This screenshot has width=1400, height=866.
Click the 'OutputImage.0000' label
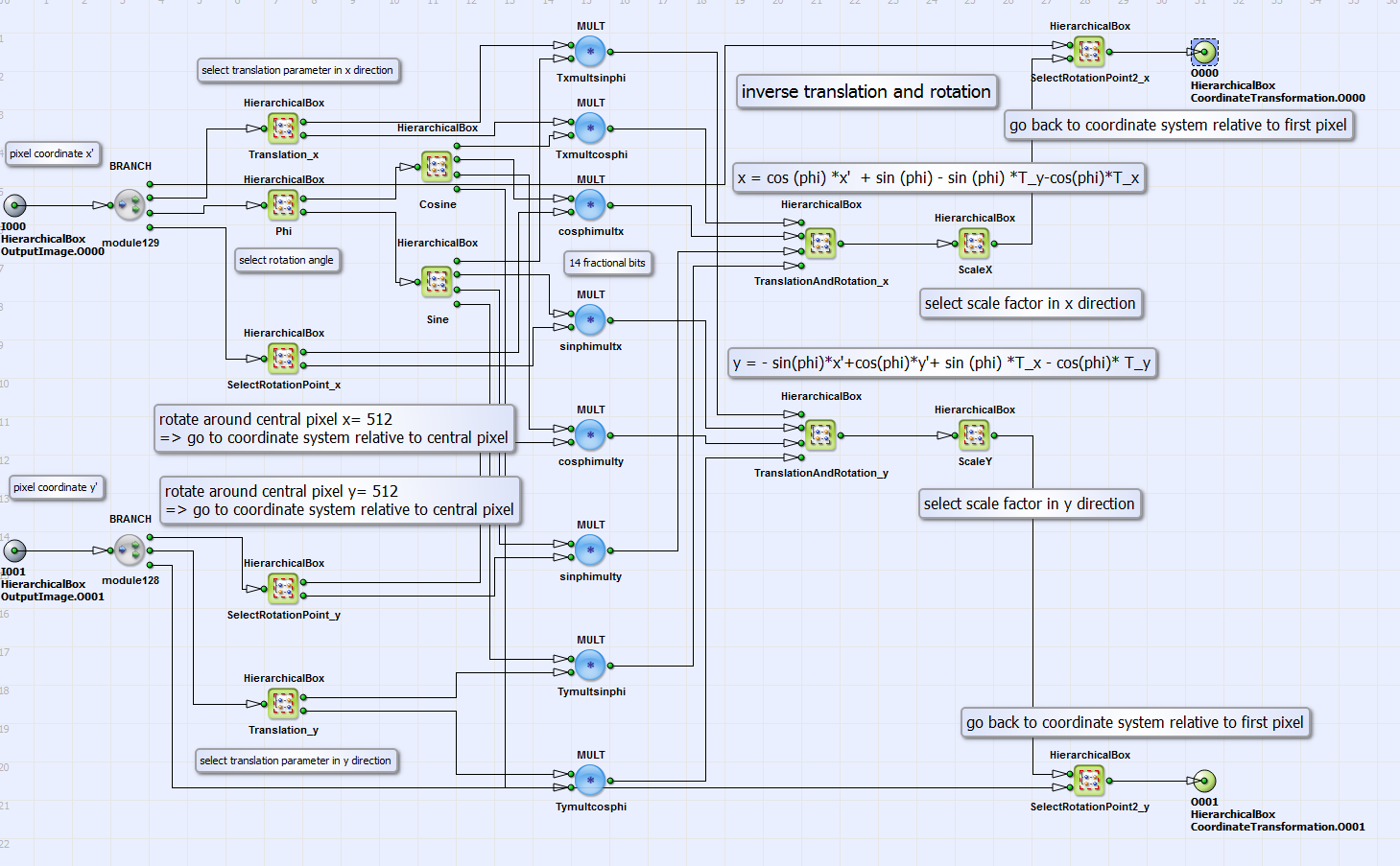tap(53, 251)
